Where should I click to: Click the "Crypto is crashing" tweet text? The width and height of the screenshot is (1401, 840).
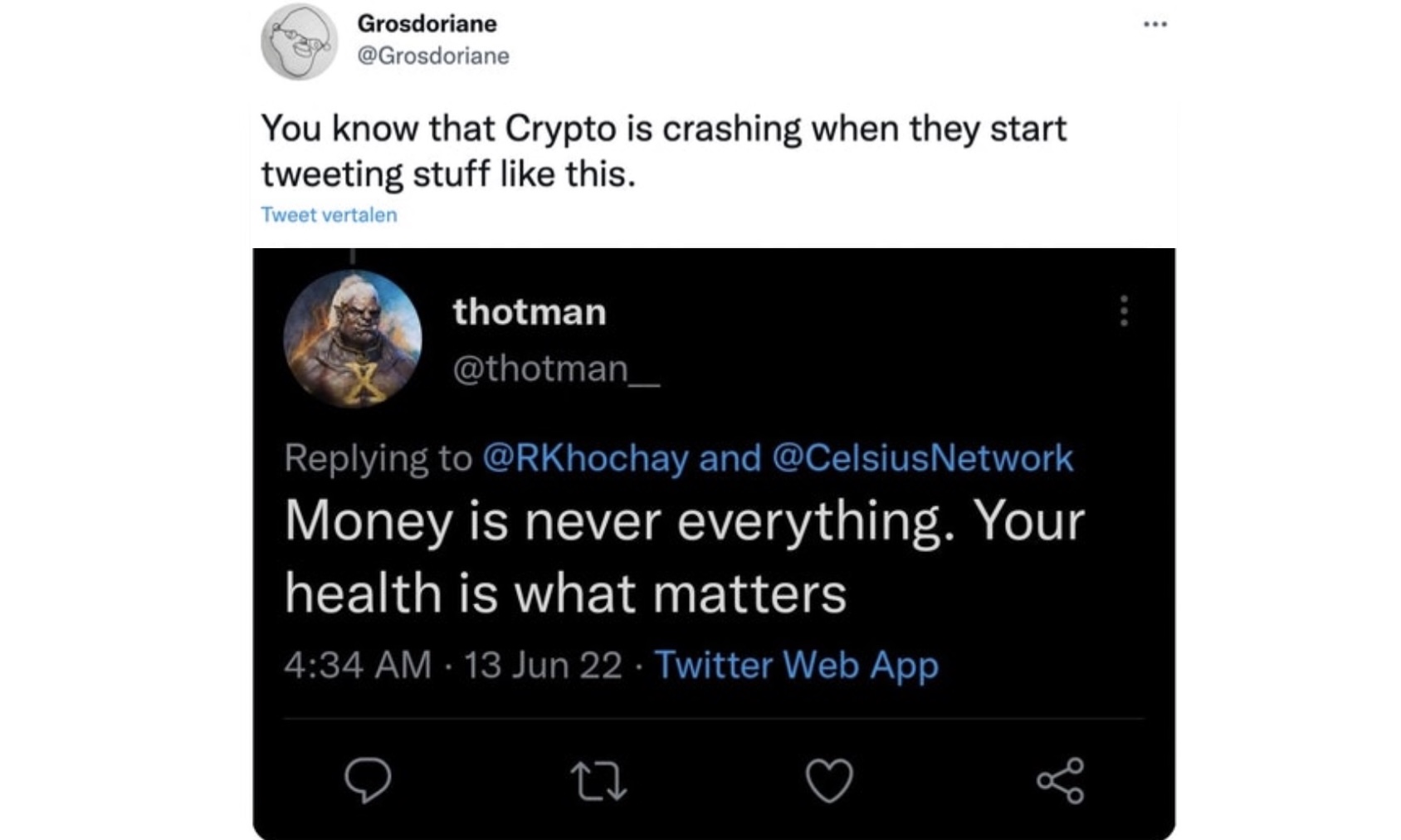pyautogui.click(x=663, y=151)
